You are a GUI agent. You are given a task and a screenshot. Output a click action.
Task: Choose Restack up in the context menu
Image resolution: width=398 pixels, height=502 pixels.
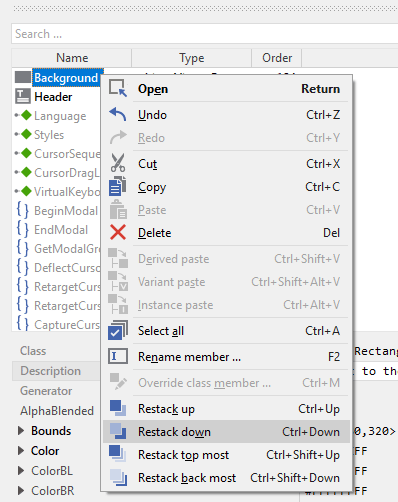(226, 409)
